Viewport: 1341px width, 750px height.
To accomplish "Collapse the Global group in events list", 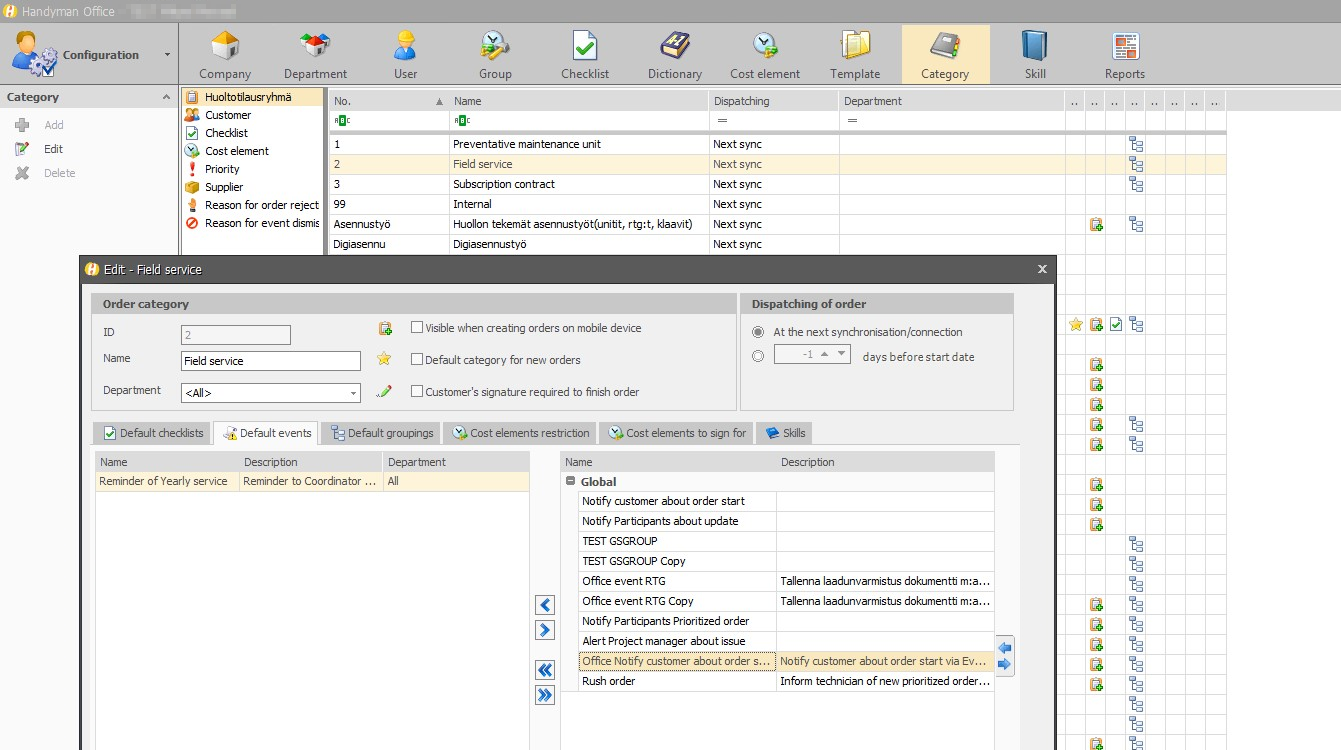I will click(570, 481).
